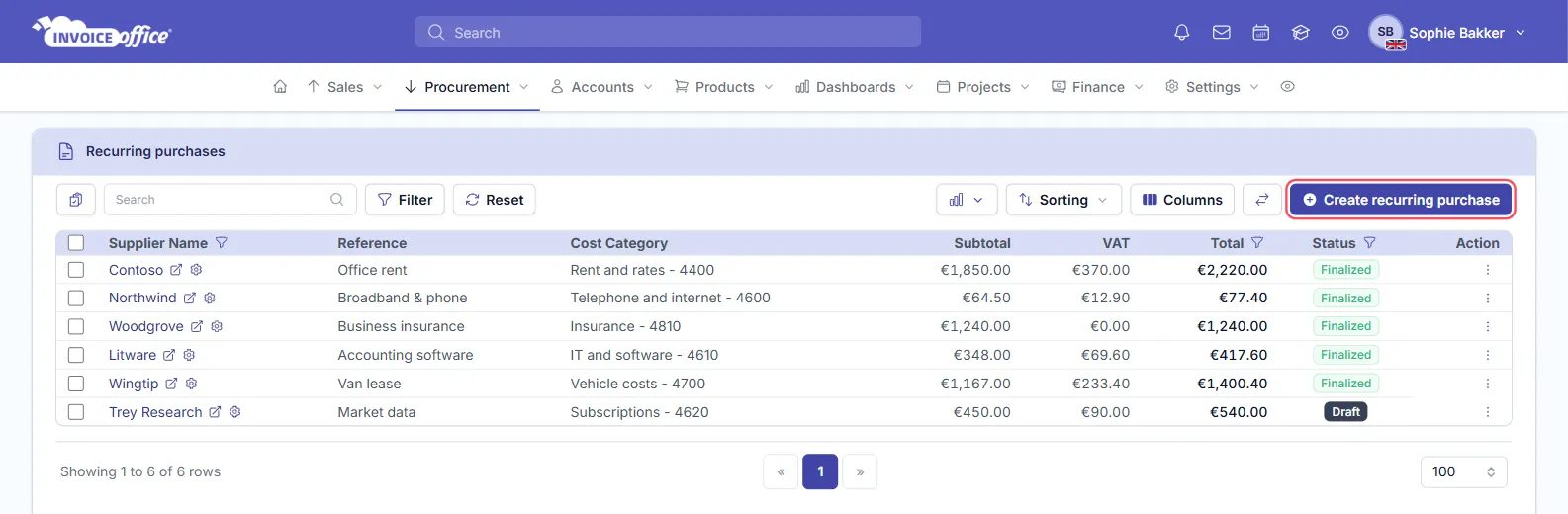Open Wingtip settings gear icon
This screenshot has width=1568, height=514.
pyautogui.click(x=192, y=384)
